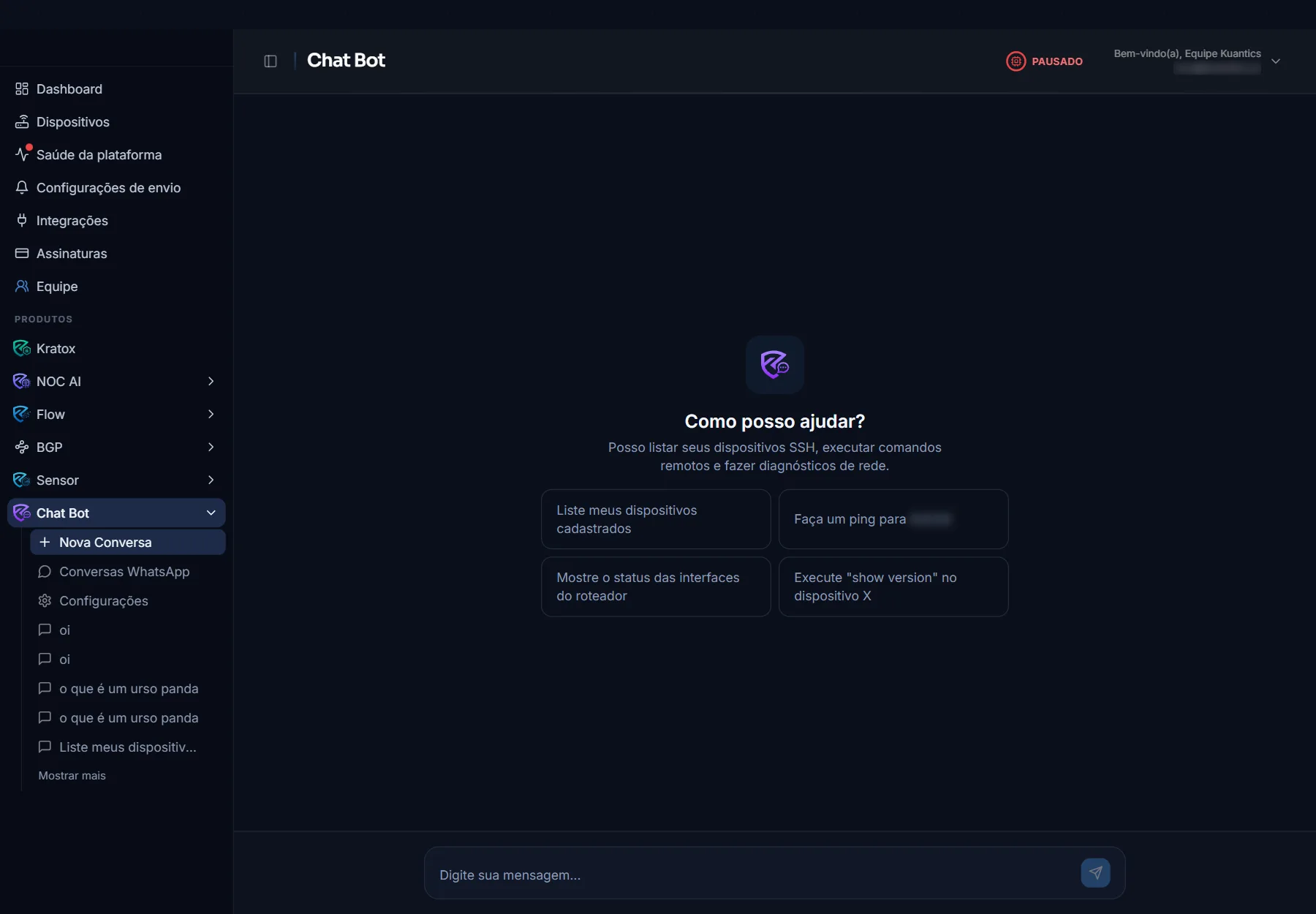This screenshot has height=914, width=1316.
Task: Click the Equipe people icon
Action: [x=22, y=287]
